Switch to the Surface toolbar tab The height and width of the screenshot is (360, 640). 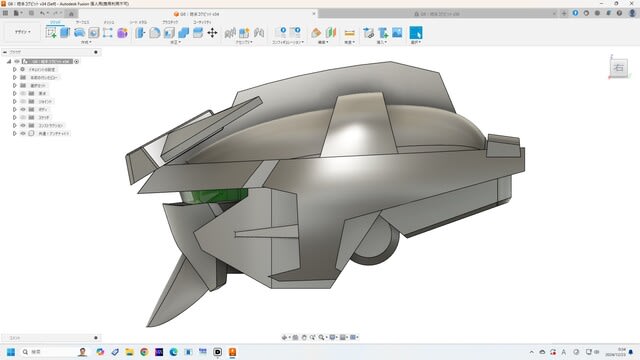[x=82, y=22]
